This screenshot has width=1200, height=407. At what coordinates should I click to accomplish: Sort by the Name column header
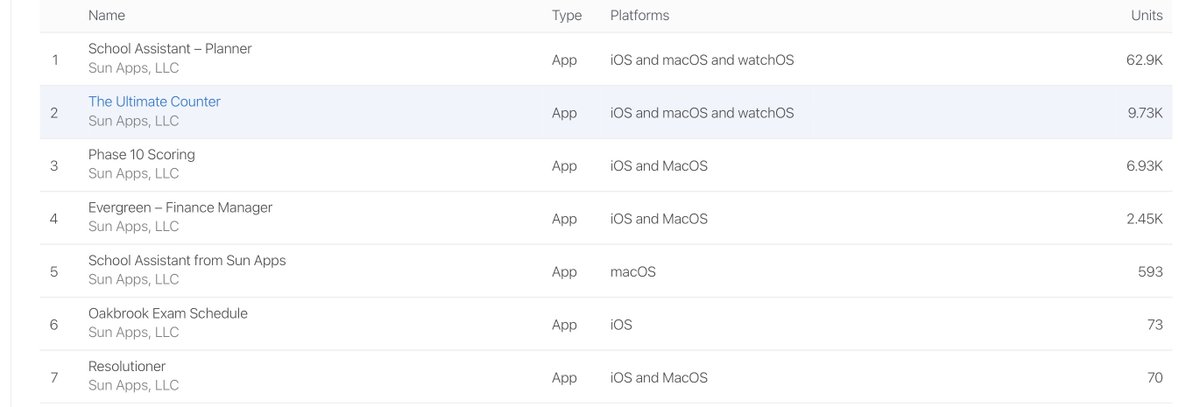pyautogui.click(x=107, y=15)
